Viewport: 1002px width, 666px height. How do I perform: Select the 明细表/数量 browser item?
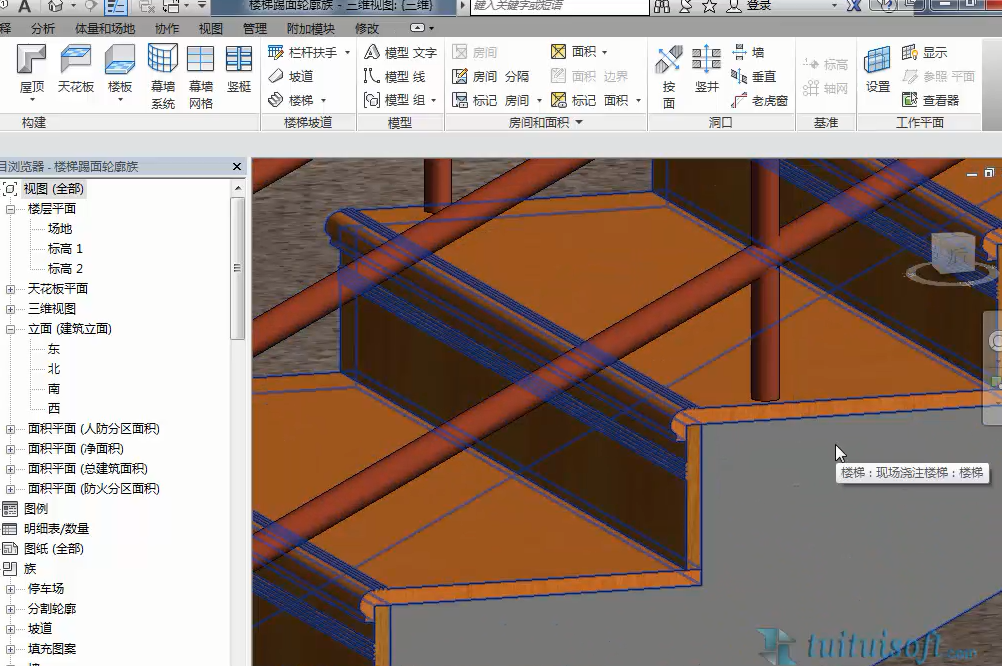coord(56,529)
